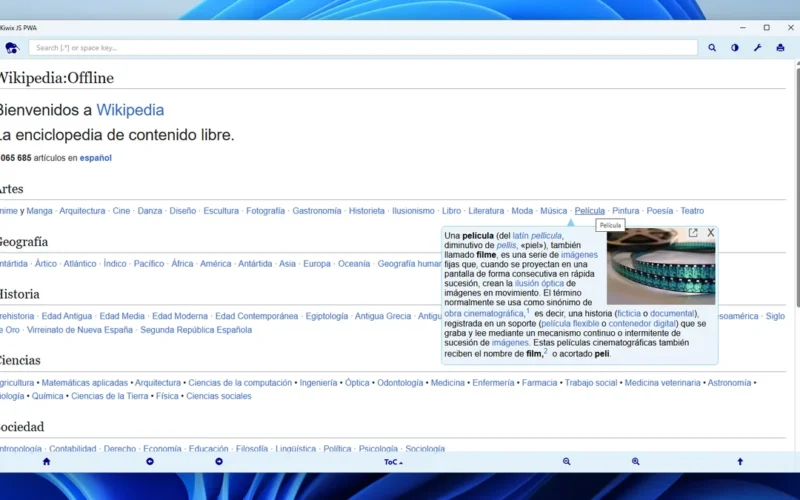Go home using the house icon
800x500 pixels.
click(46, 462)
